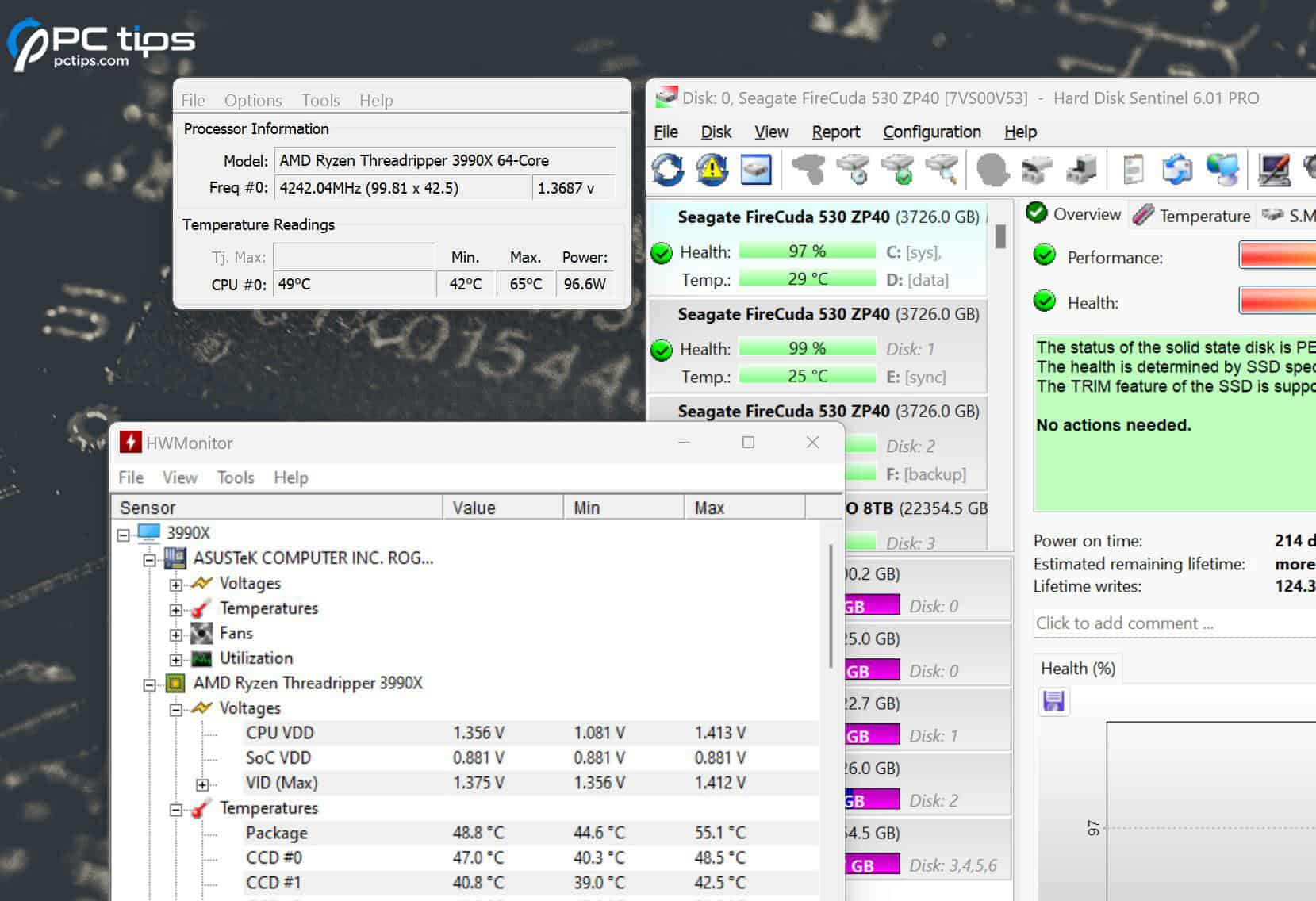The image size is (1316, 901).
Task: Click the disk with magnifier surface-test icon
Action: coord(940,169)
